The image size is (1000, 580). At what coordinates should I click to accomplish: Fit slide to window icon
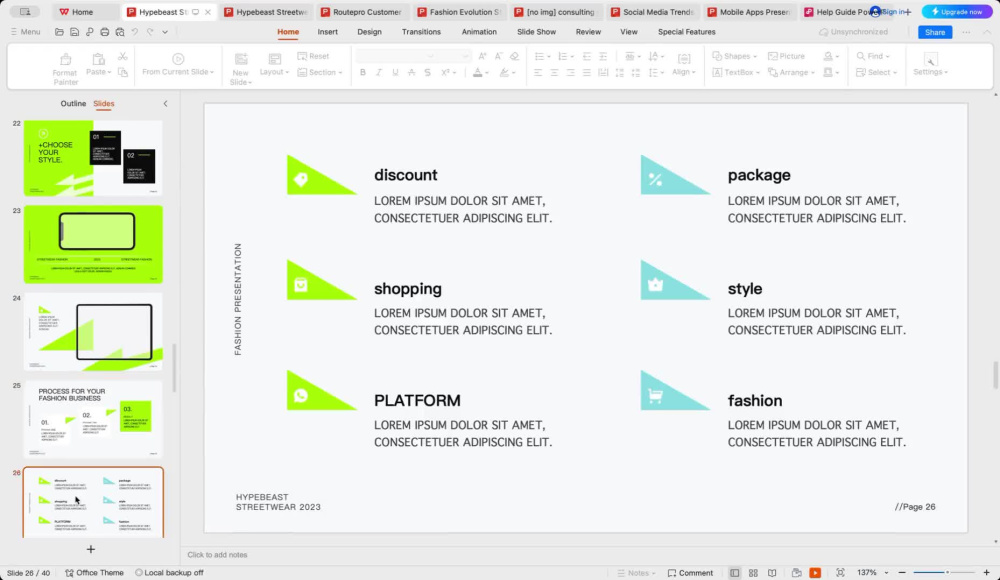click(x=840, y=573)
